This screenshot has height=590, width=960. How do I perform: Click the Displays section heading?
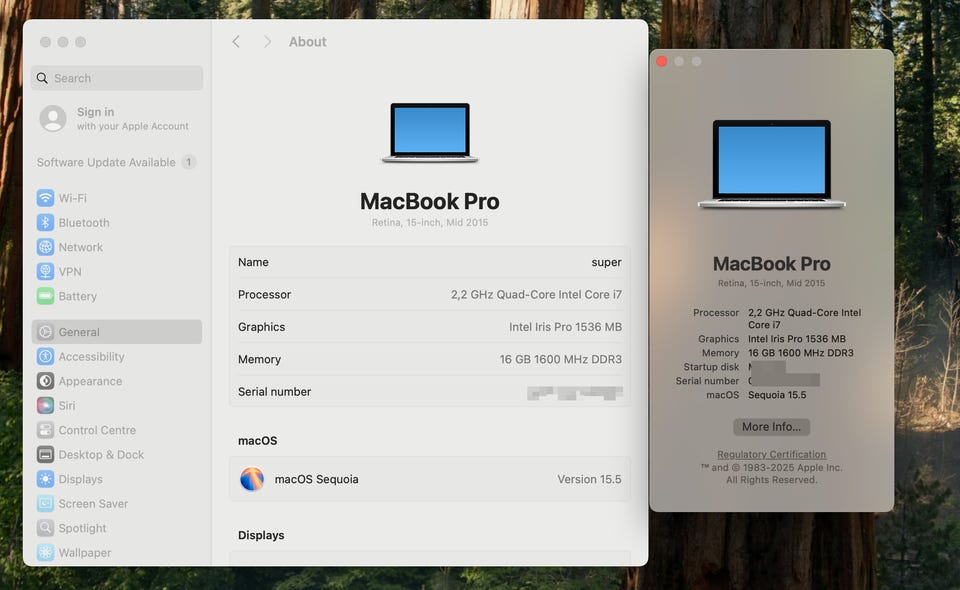261,535
